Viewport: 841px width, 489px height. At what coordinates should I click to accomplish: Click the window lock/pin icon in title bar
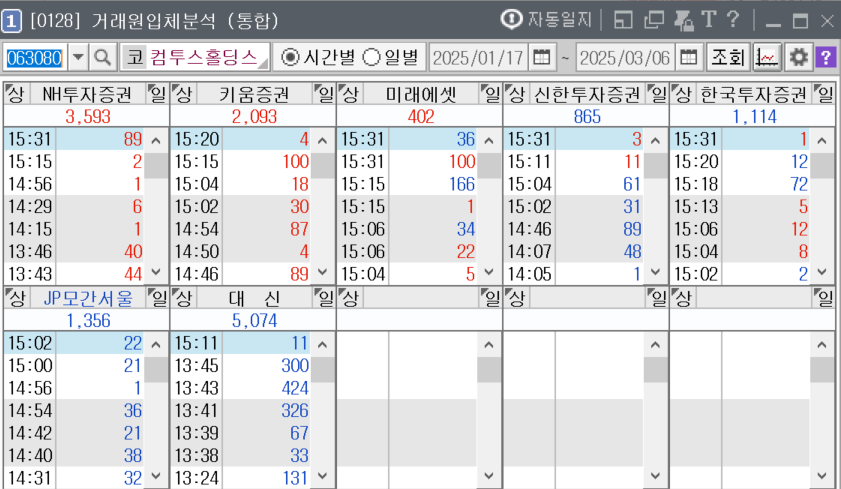click(x=684, y=19)
